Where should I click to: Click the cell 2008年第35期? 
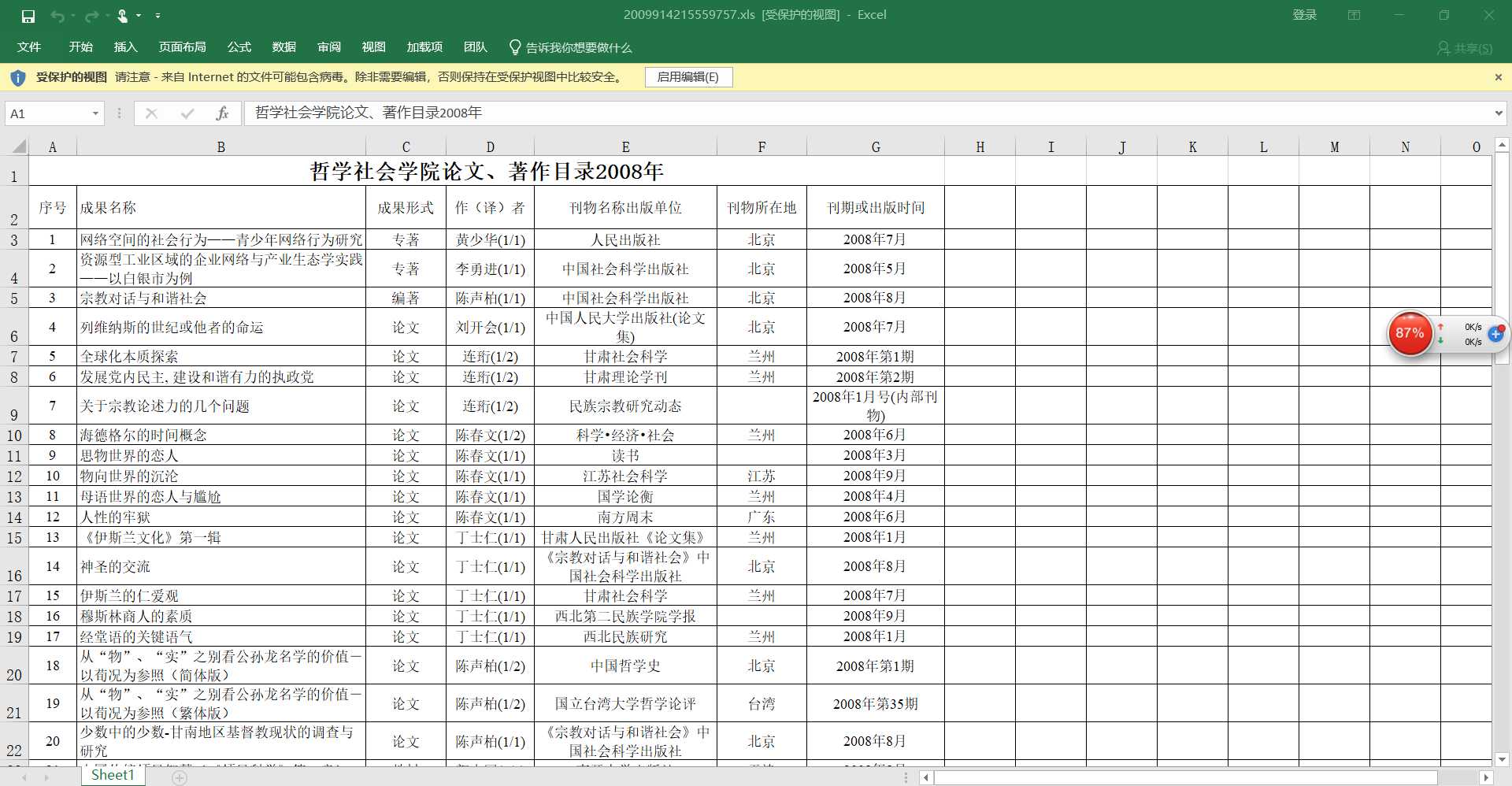(x=875, y=703)
